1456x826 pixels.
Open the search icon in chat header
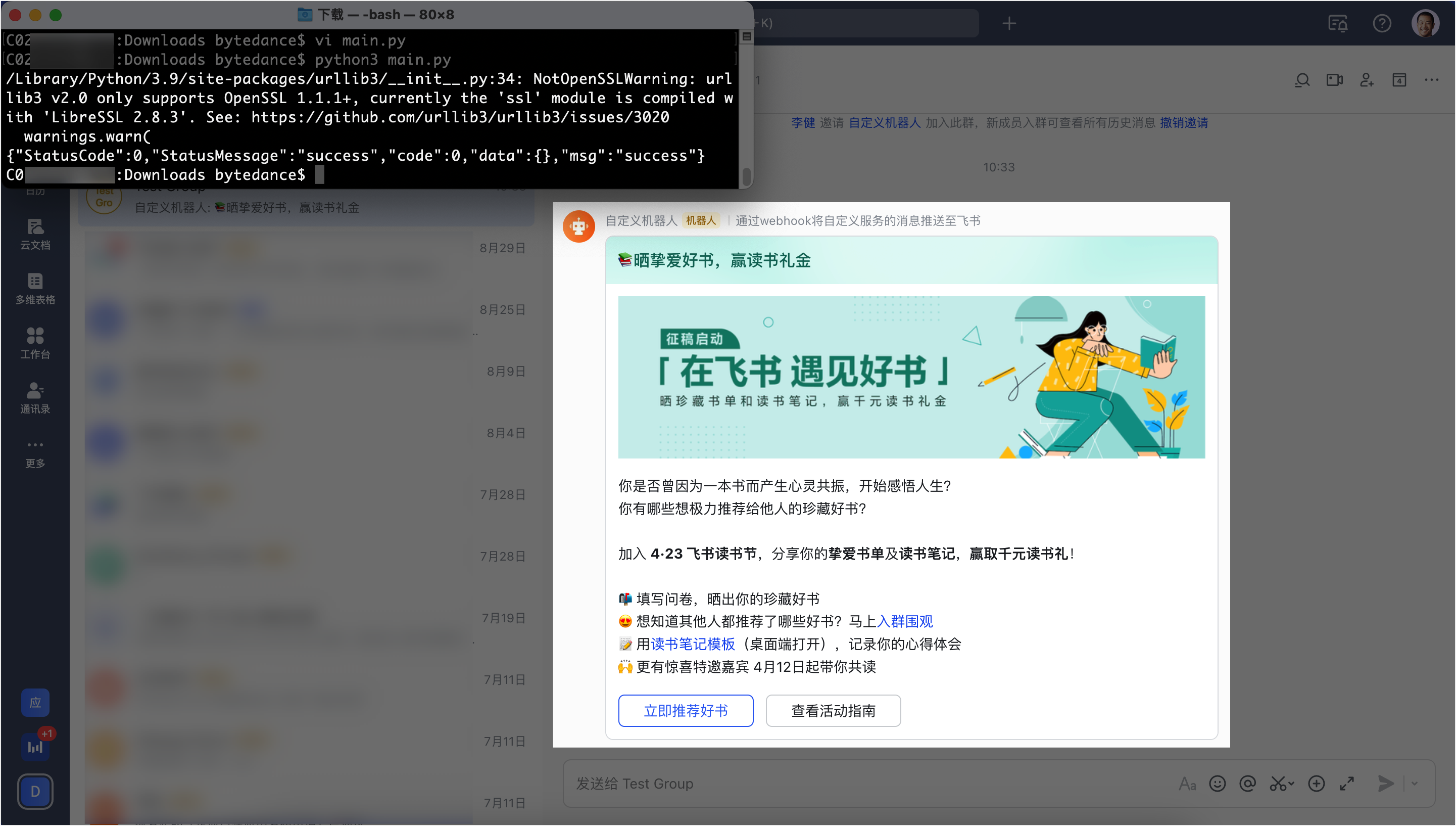(x=1302, y=80)
